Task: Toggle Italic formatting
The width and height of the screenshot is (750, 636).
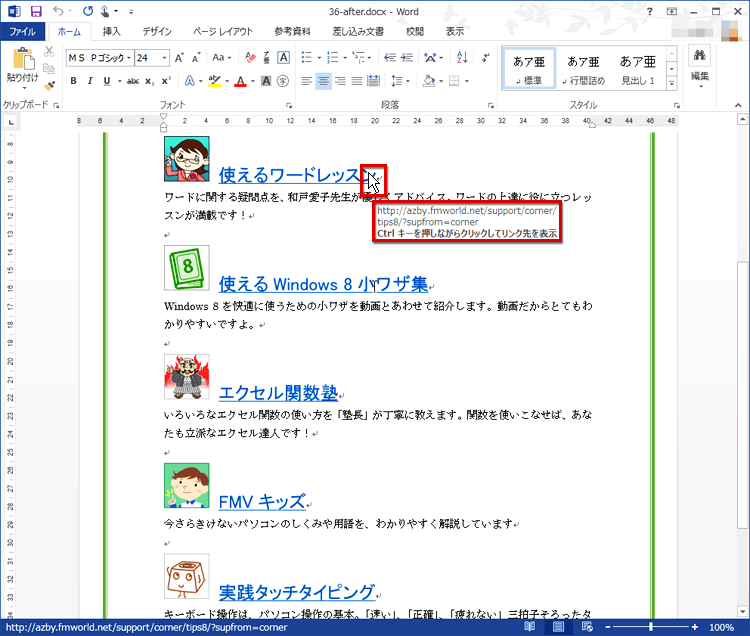Action: click(90, 81)
